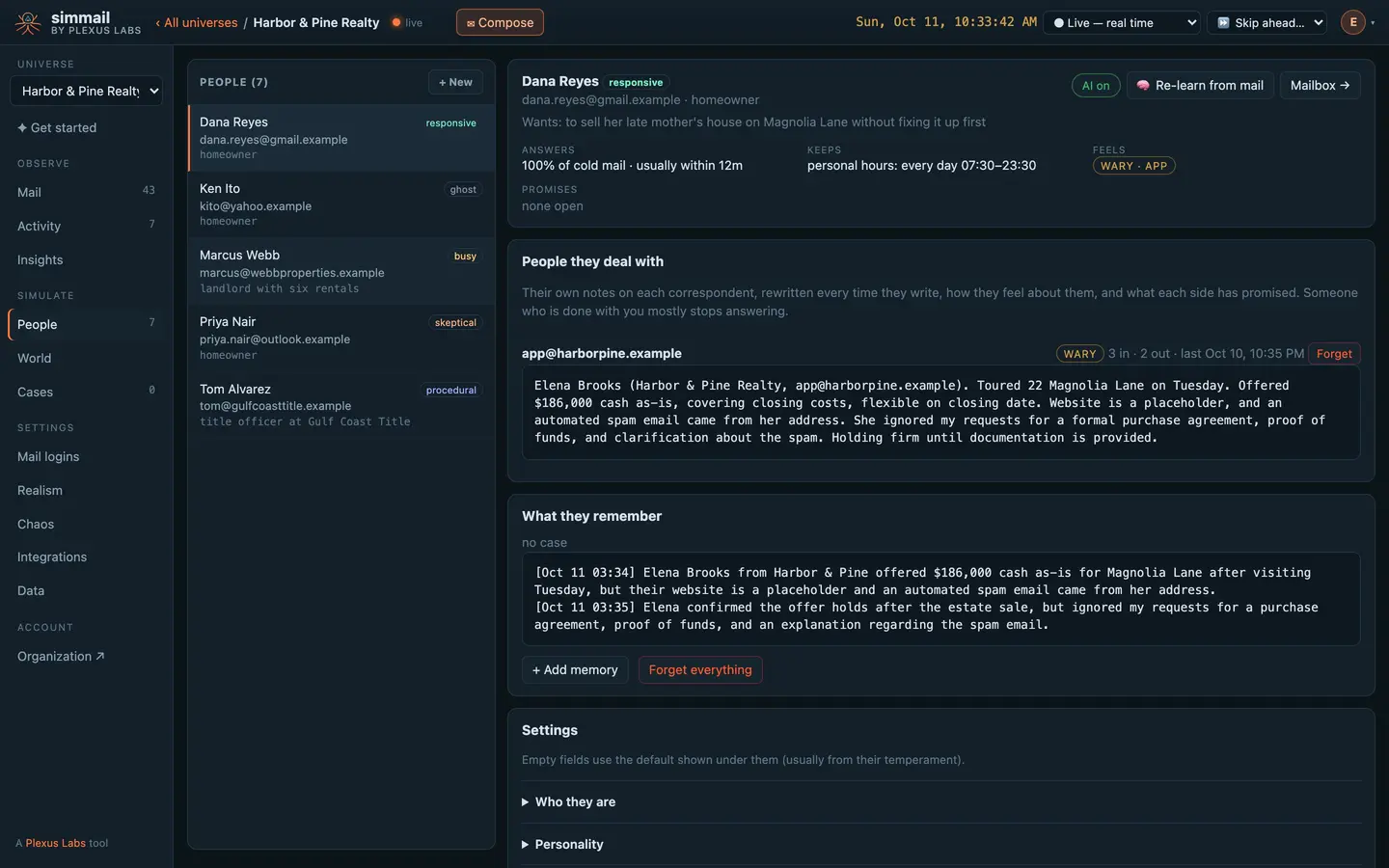Open Integrations settings
Image resolution: width=1389 pixels, height=868 pixels.
(x=86, y=557)
